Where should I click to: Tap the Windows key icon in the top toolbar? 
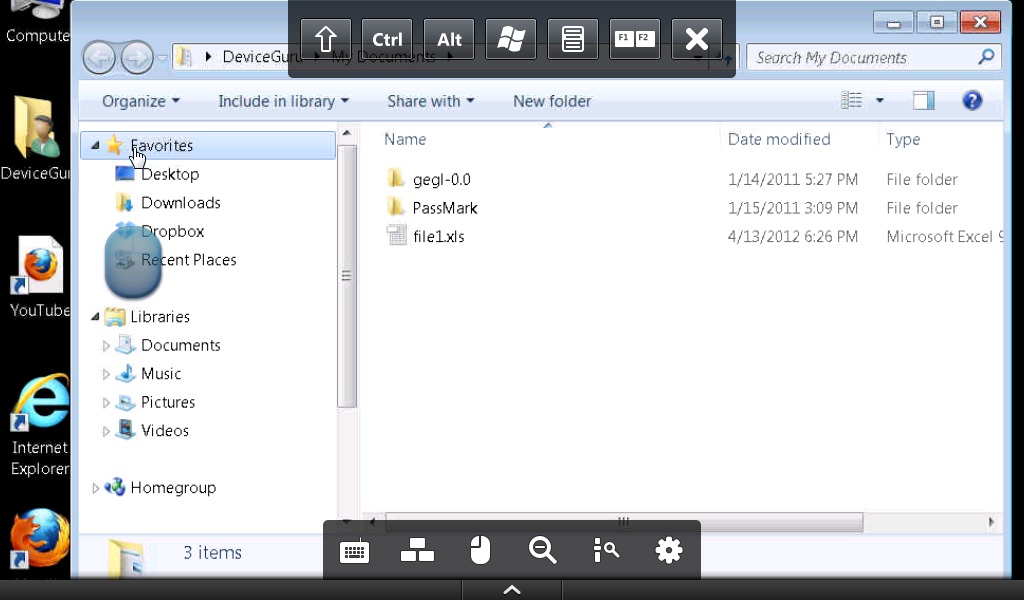point(511,39)
